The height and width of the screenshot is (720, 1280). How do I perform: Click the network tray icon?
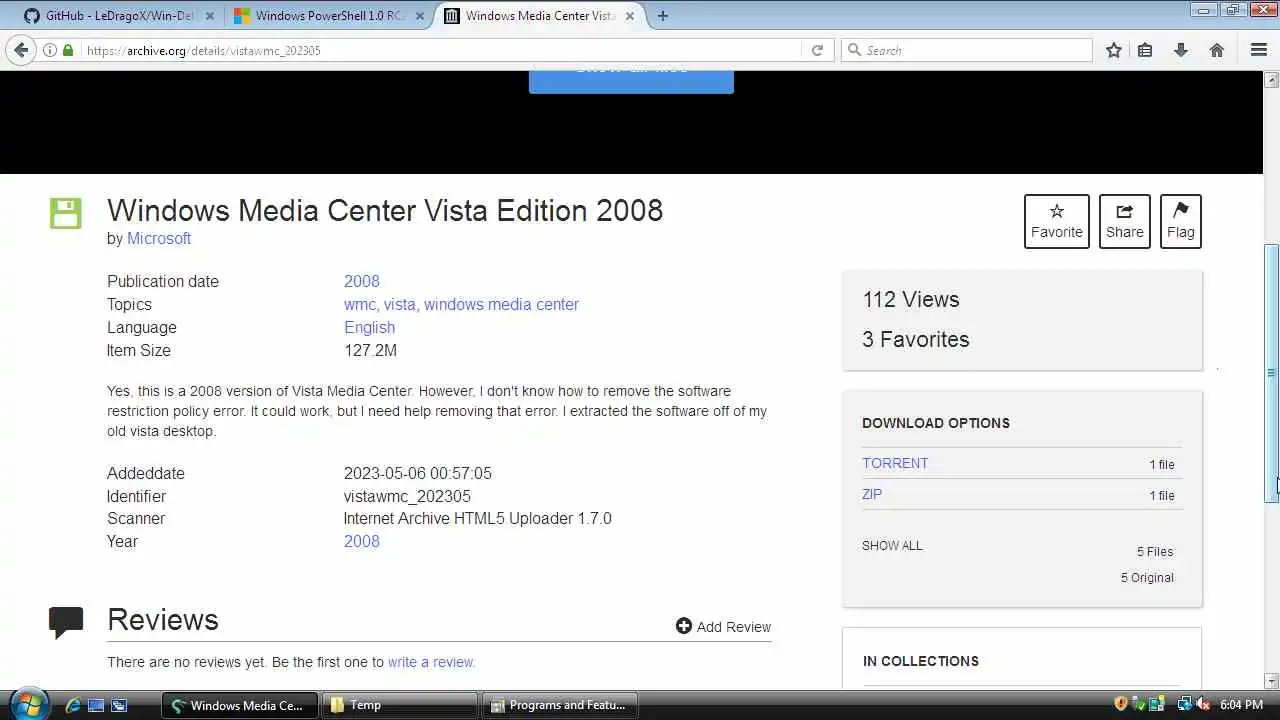pos(1184,704)
